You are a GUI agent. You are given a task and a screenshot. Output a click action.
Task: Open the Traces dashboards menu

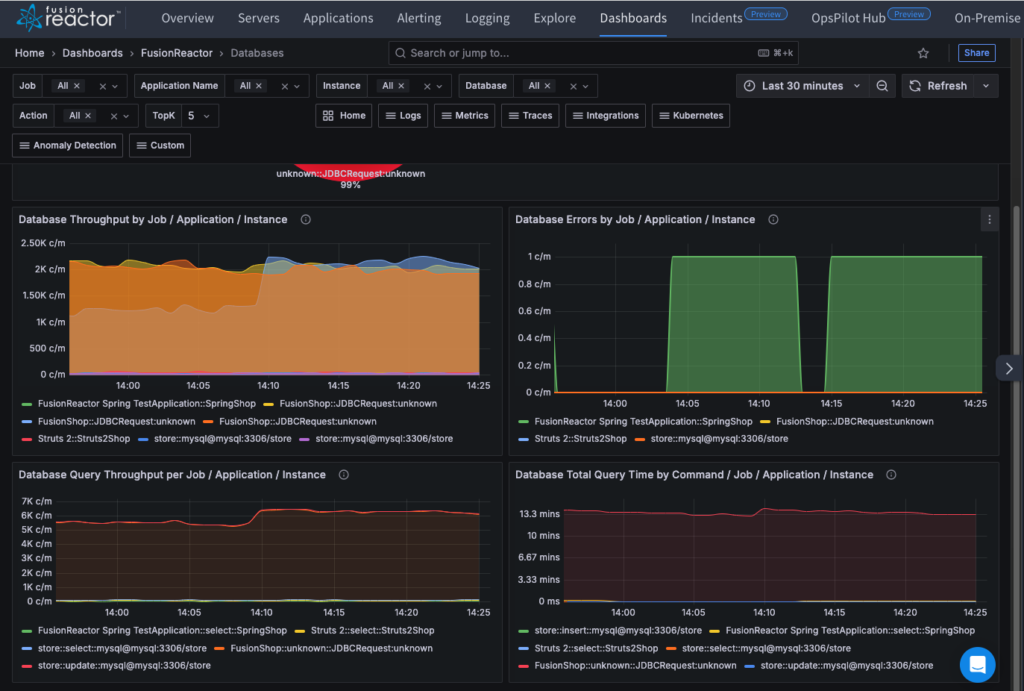coord(530,116)
